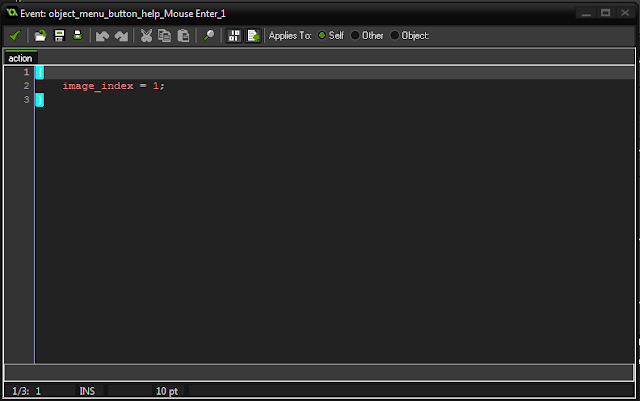Toggle the code completion grid icon
The image size is (640, 401).
click(x=234, y=36)
